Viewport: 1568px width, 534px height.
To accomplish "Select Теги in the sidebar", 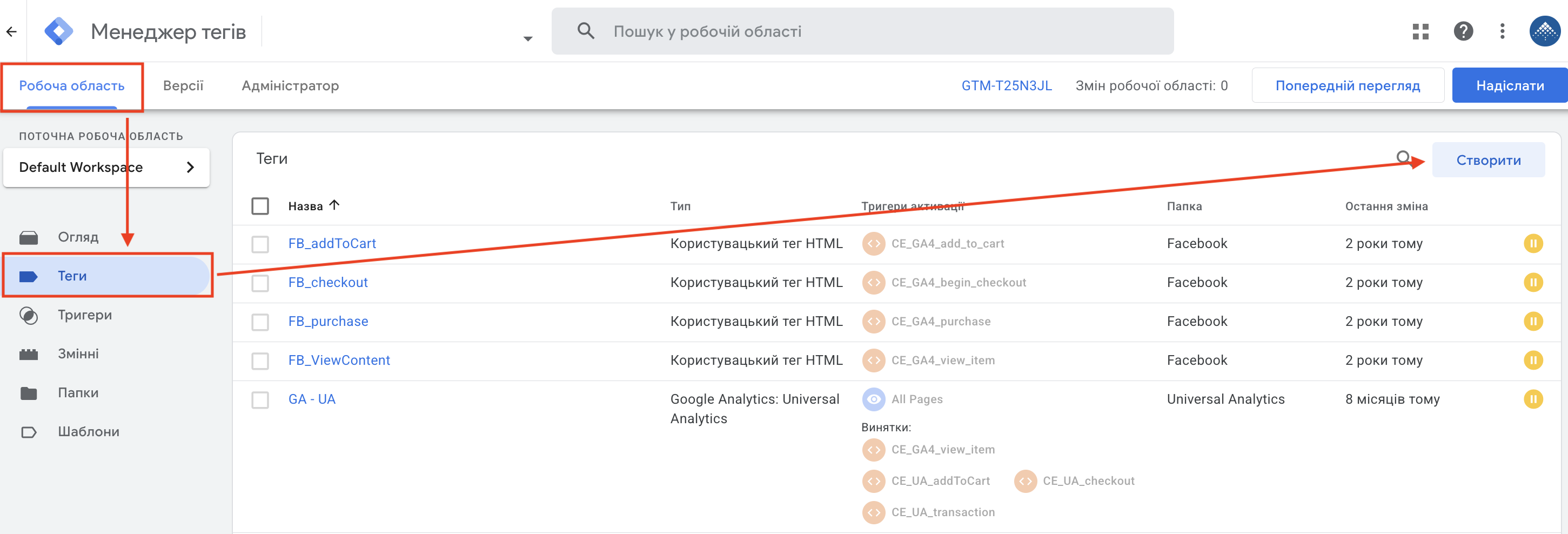I will pos(107,276).
